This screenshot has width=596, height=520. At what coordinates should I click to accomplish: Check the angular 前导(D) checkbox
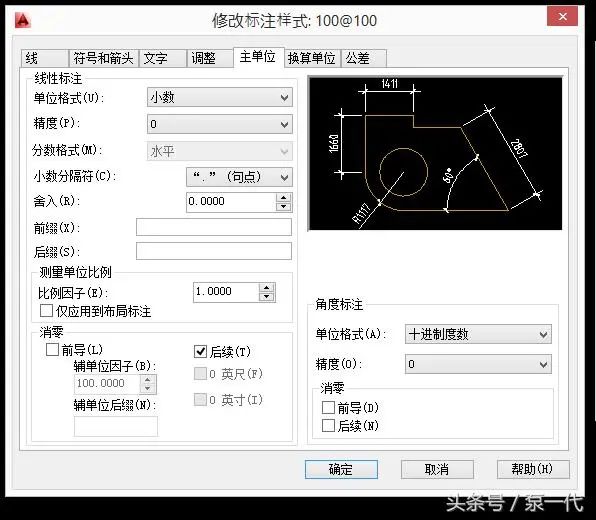pos(328,407)
